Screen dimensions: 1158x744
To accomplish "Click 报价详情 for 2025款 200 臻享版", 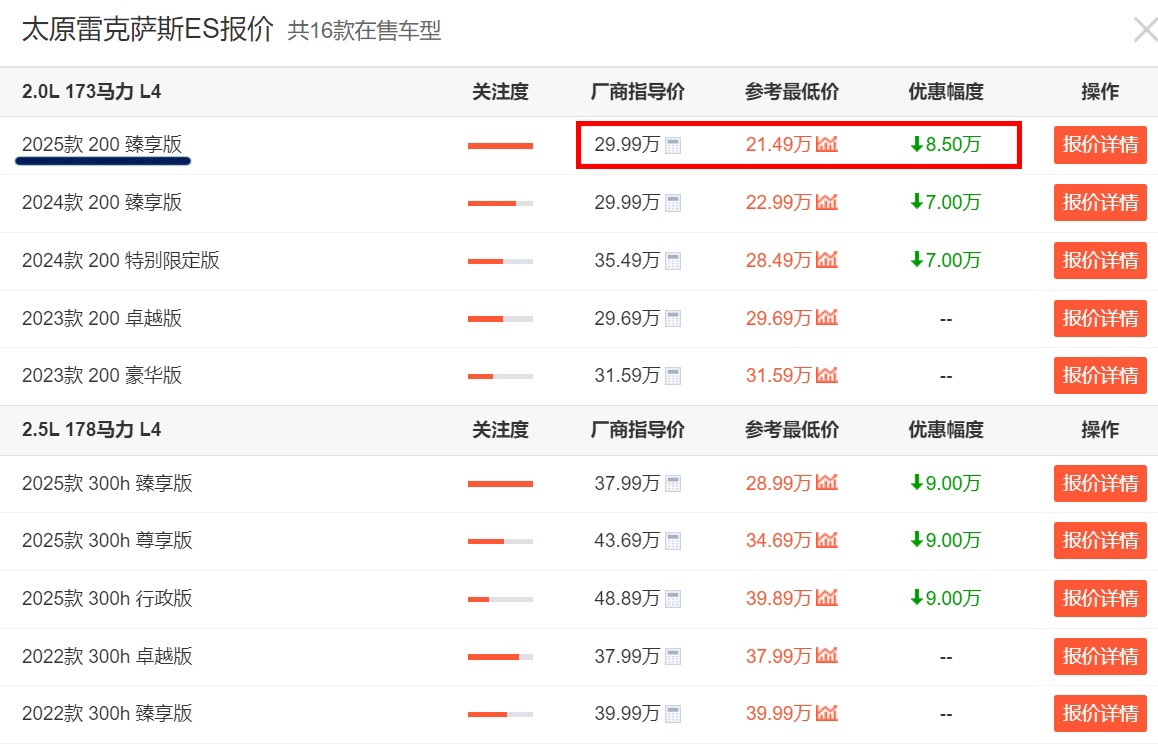I will 1100,145.
